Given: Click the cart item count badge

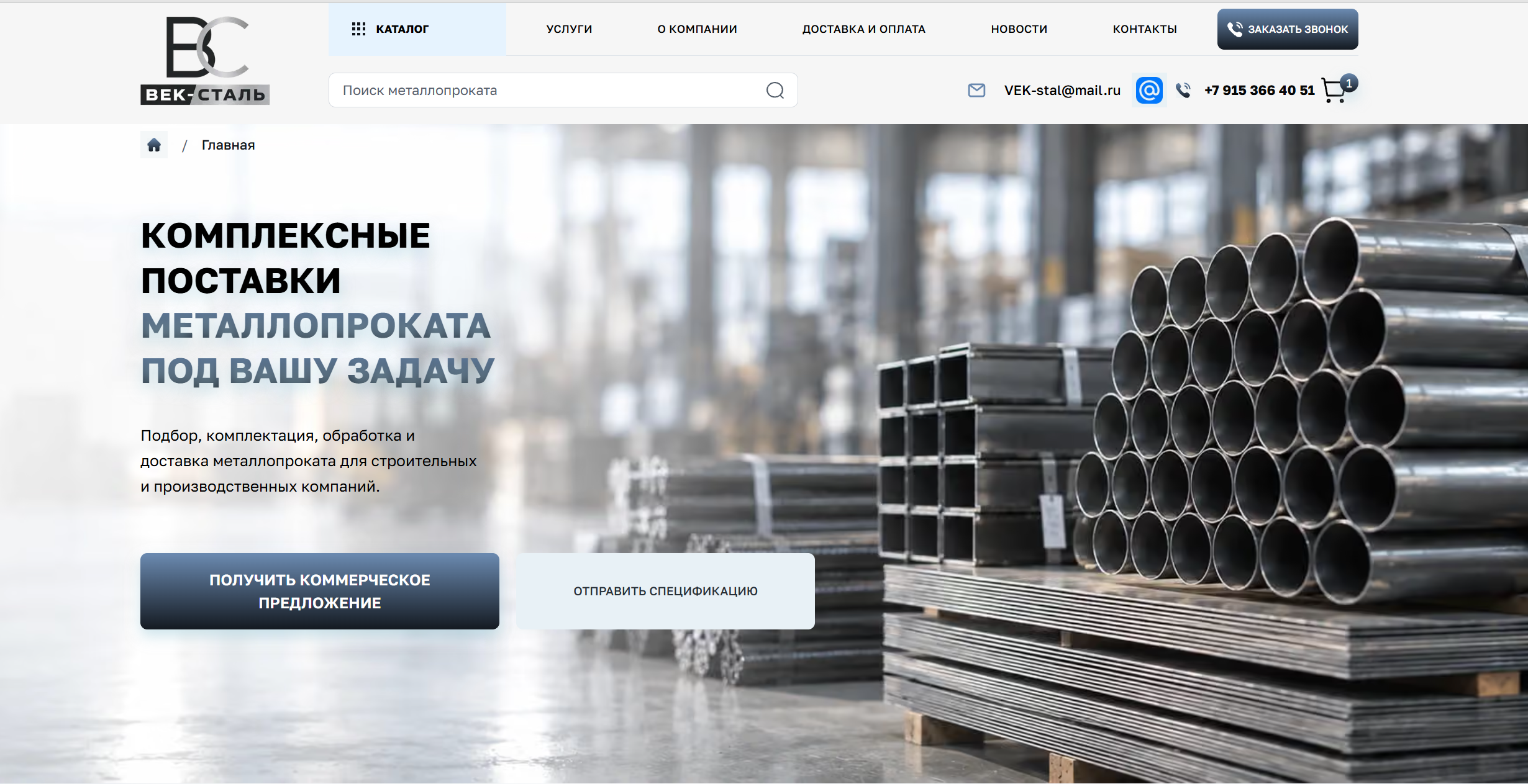Looking at the screenshot, I should (x=1348, y=83).
